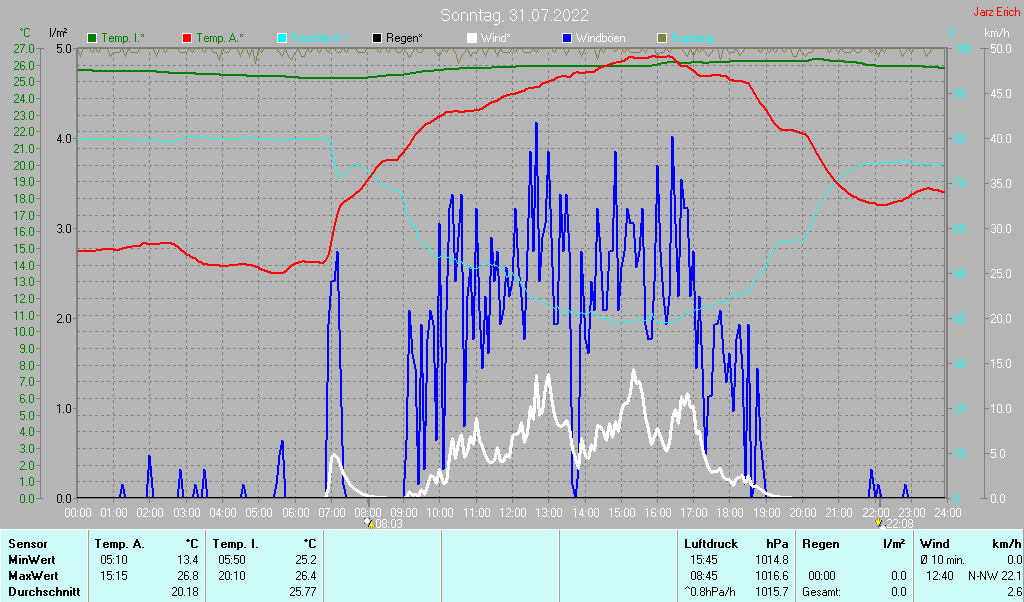Click the olive Empfang legend swatch
1024x602 pixels.
coord(662,39)
